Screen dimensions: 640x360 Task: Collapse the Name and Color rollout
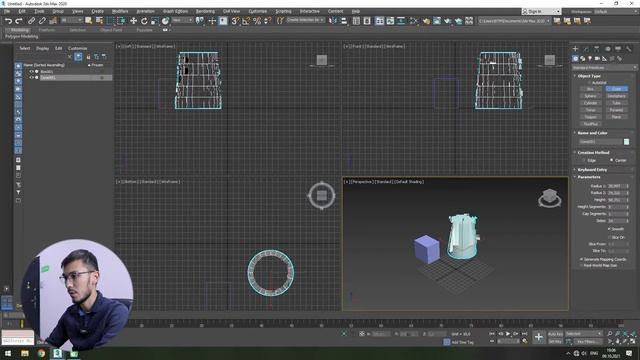592,133
